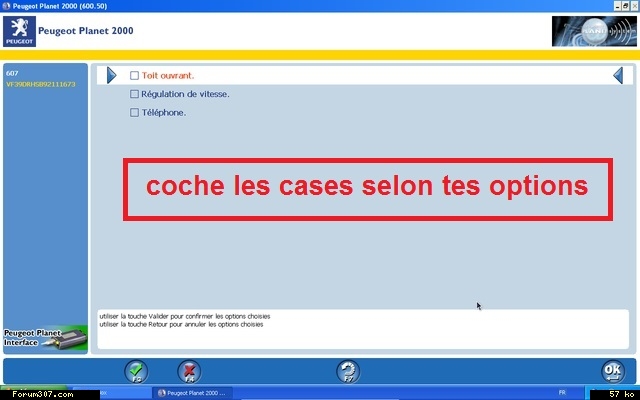The image size is (640, 400).
Task: Click the OK F8 button icon
Action: click(612, 371)
